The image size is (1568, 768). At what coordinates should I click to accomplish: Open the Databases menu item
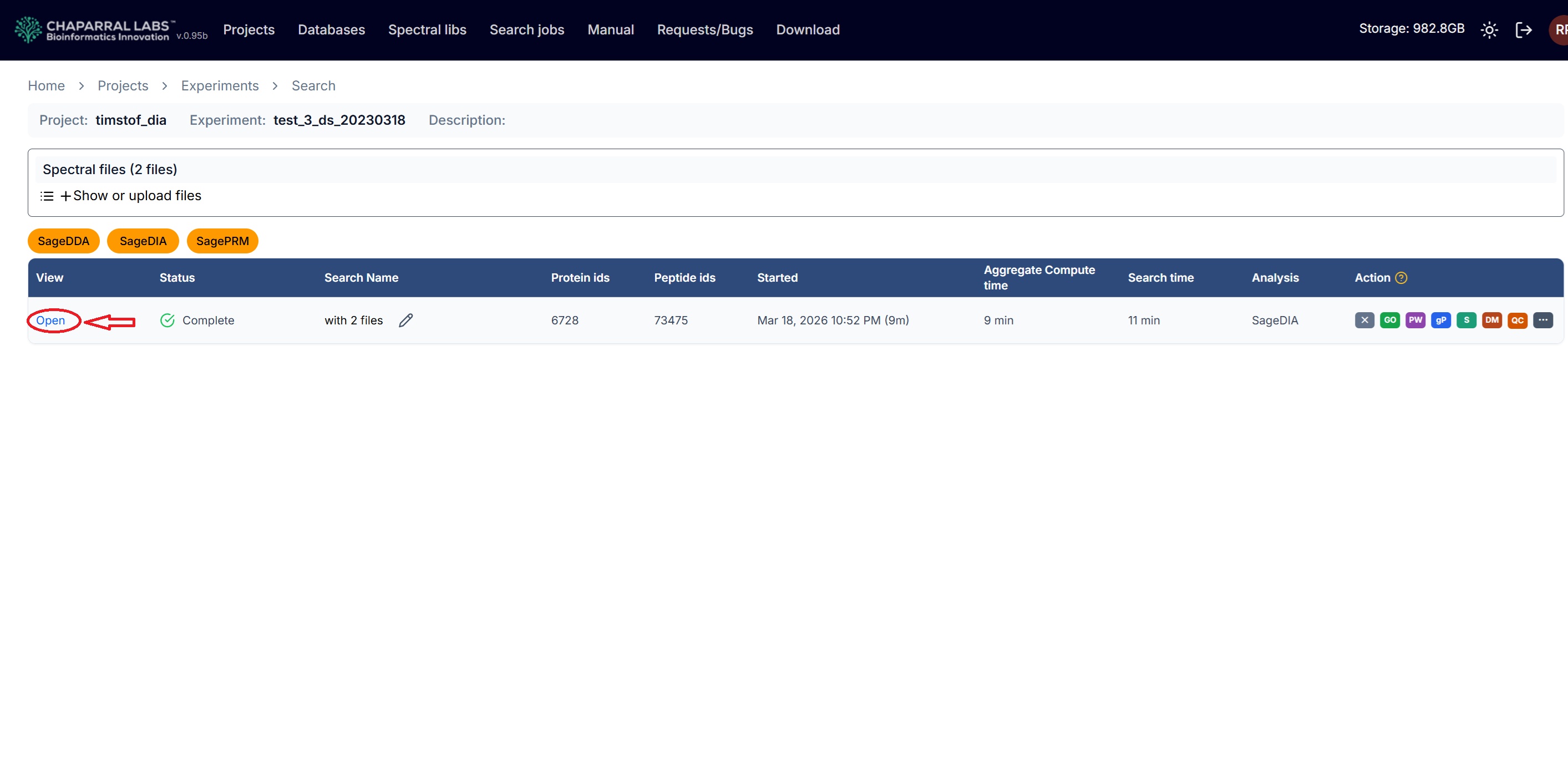331,30
